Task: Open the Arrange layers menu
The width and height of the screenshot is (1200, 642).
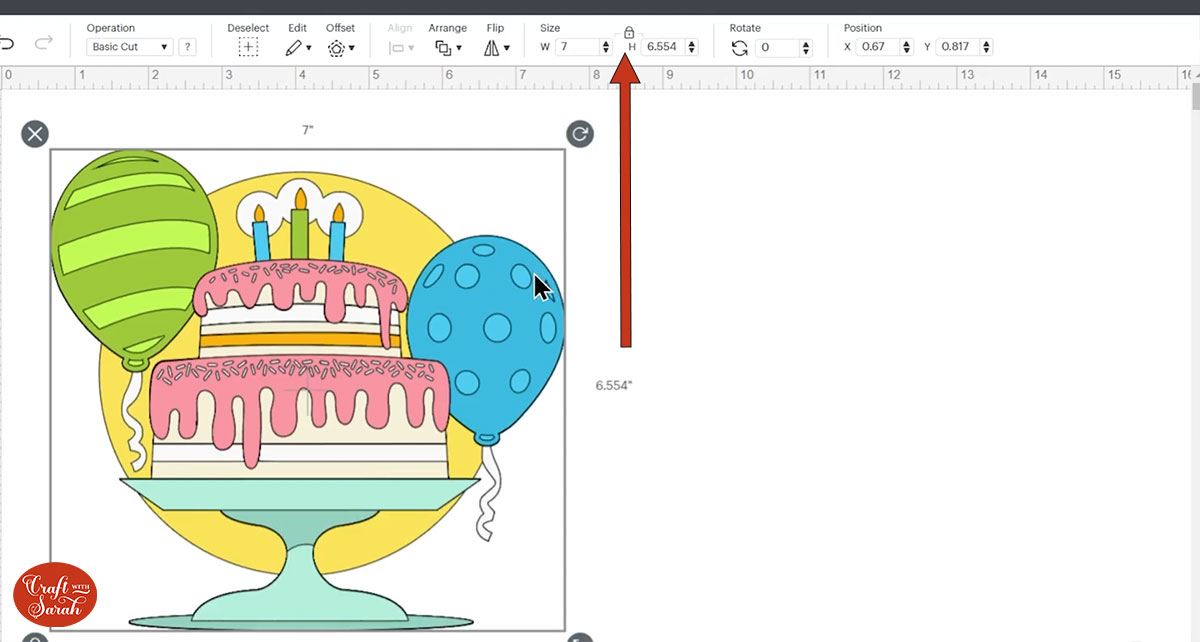Action: (447, 47)
